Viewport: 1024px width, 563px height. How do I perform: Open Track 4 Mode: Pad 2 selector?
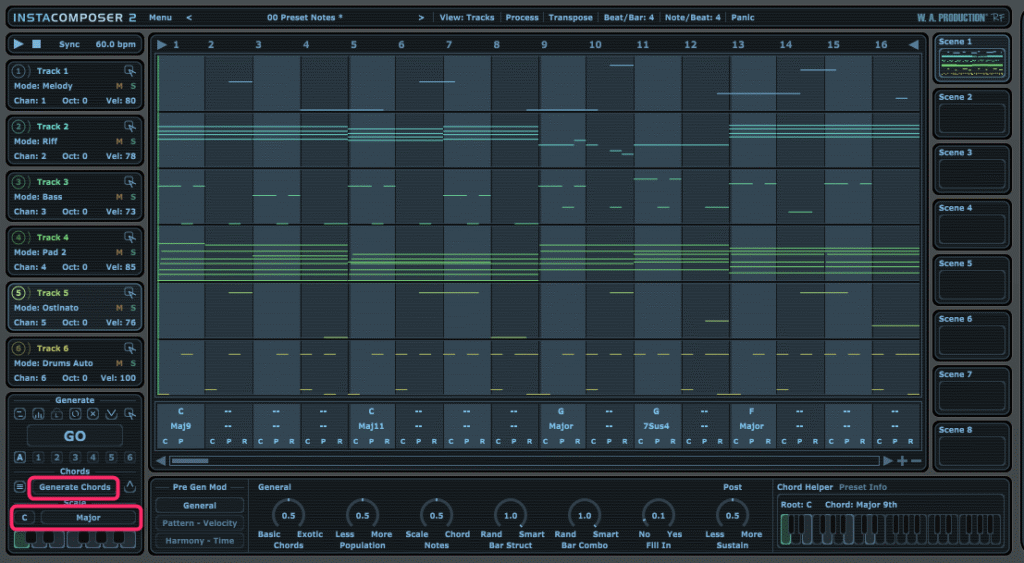click(40, 253)
